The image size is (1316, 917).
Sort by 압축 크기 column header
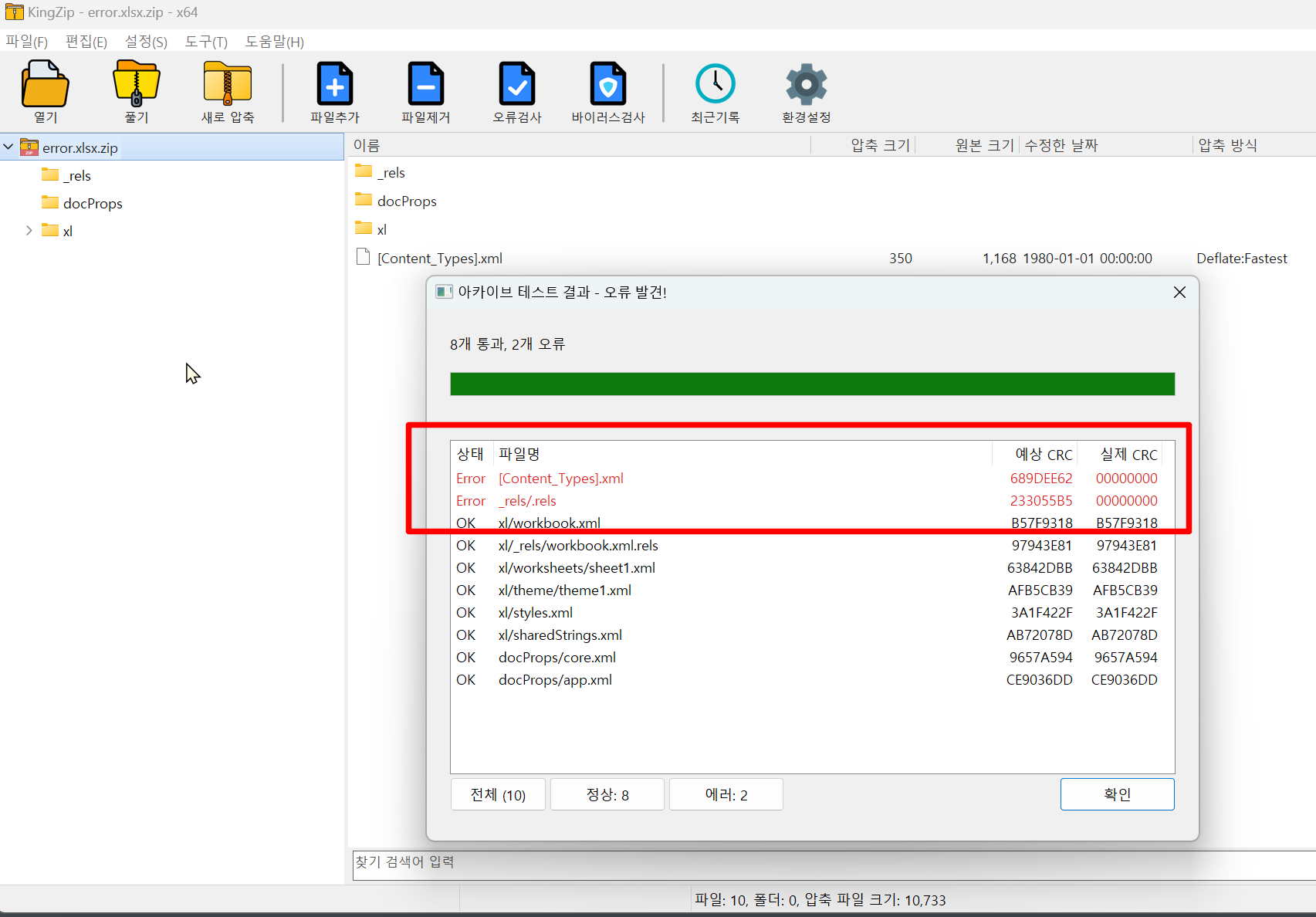point(863,145)
